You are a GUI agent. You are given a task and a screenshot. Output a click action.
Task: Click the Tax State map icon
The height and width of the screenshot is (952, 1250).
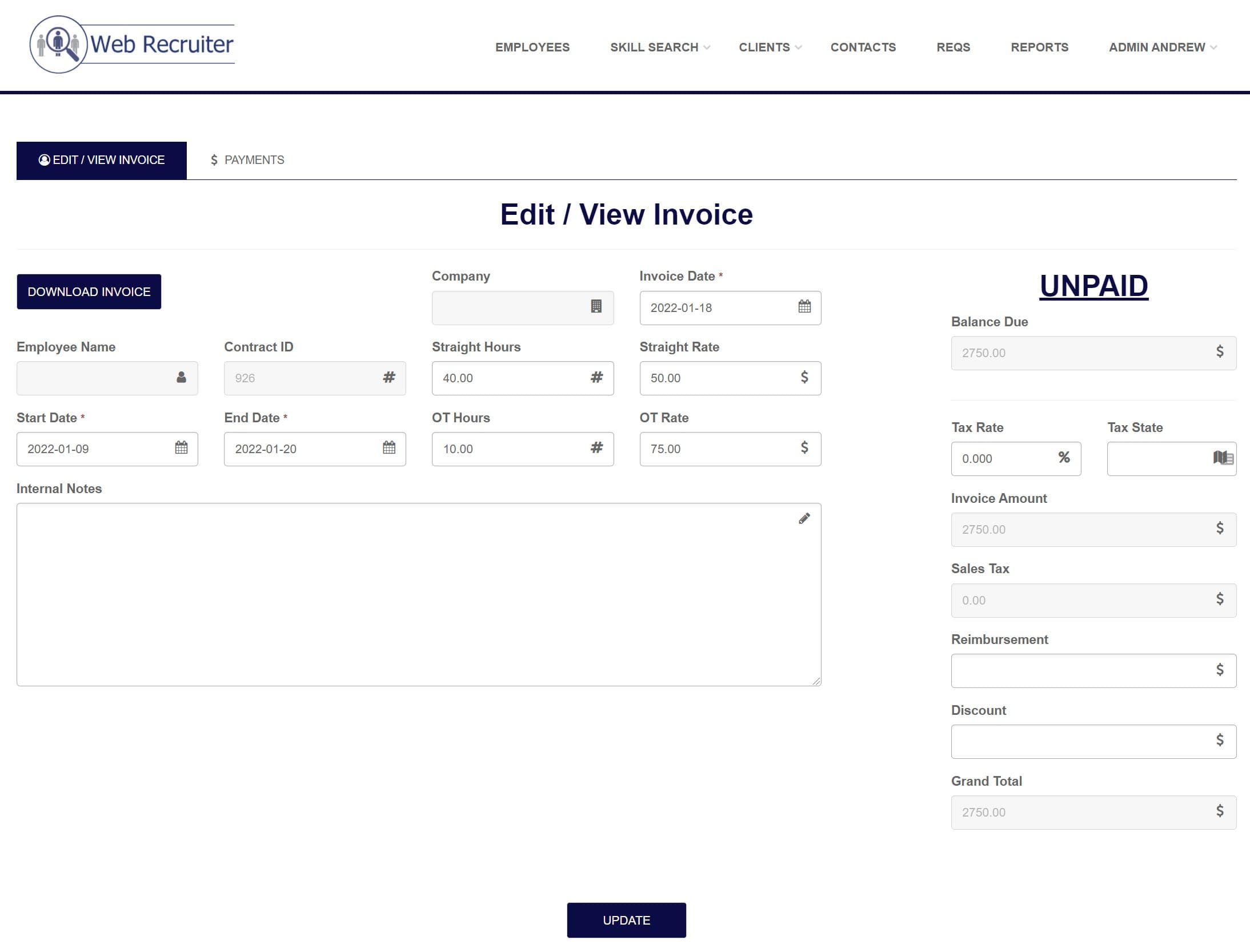(1223, 458)
